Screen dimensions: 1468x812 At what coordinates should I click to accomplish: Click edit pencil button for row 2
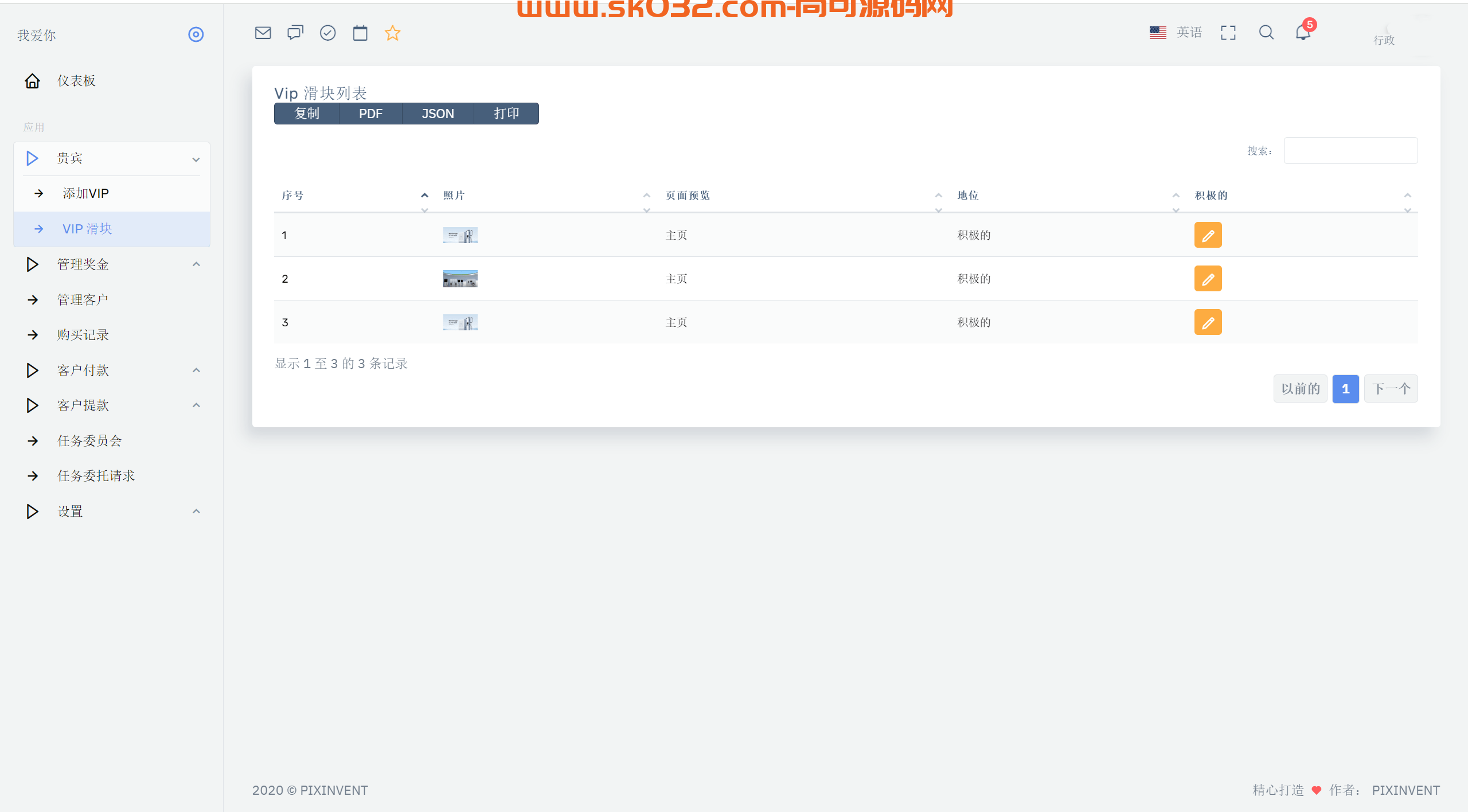[x=1208, y=279]
